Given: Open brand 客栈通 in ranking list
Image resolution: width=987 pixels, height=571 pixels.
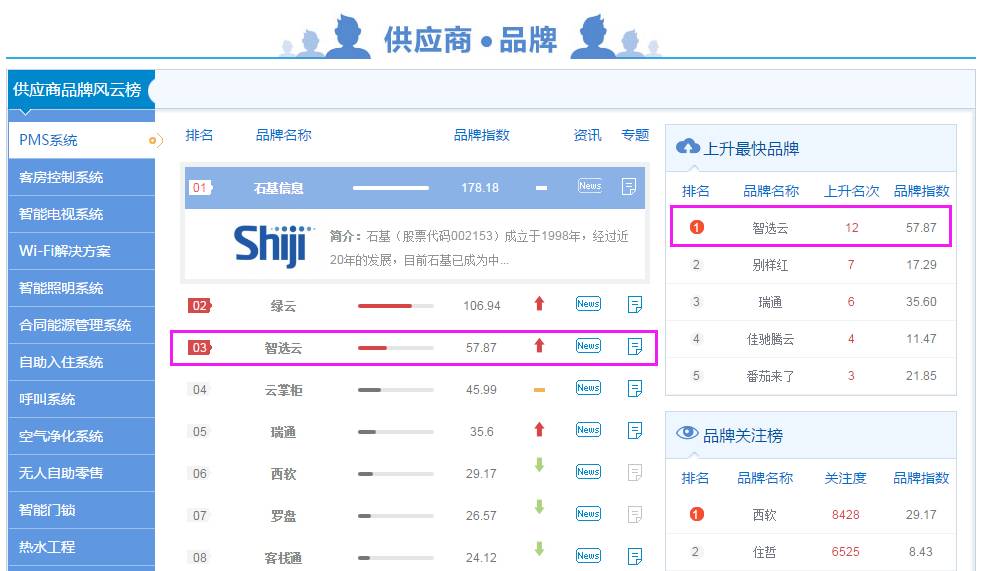Looking at the screenshot, I should pos(283,558).
